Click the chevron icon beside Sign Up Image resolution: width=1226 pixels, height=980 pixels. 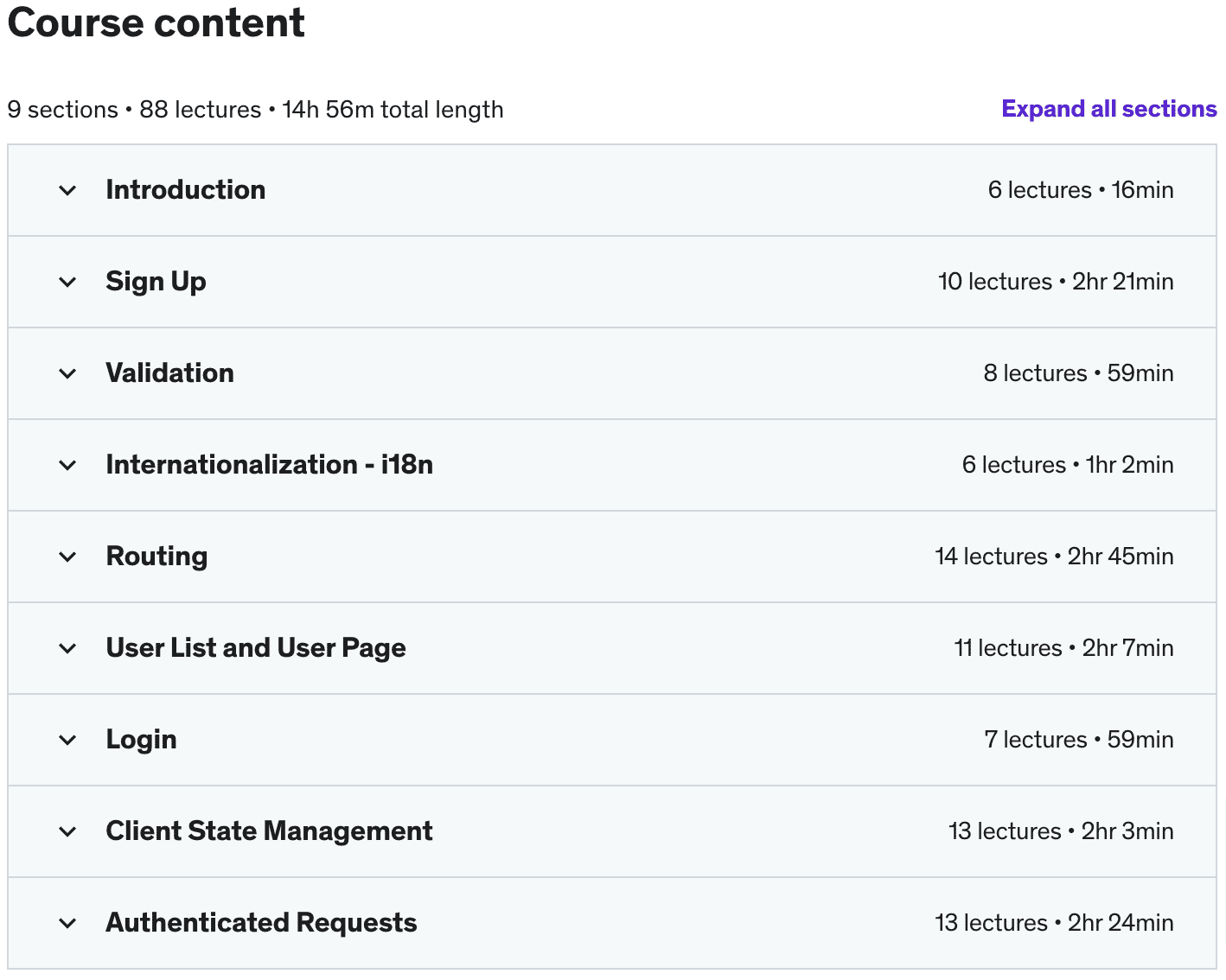point(67,283)
